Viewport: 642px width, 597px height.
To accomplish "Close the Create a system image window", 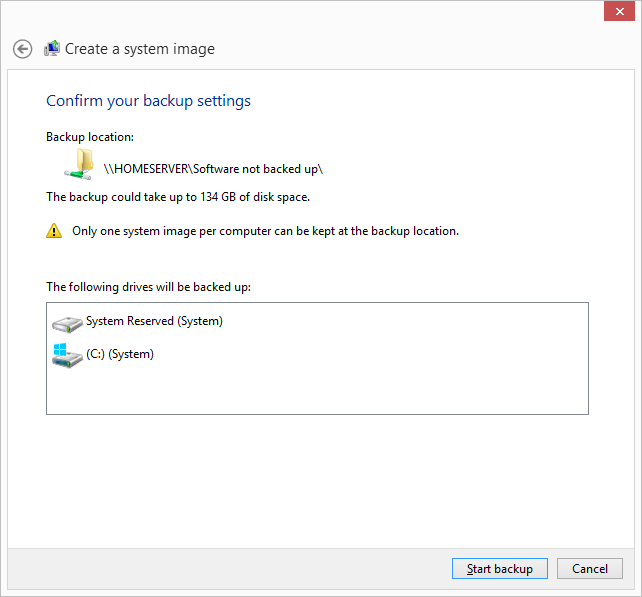I will (619, 11).
